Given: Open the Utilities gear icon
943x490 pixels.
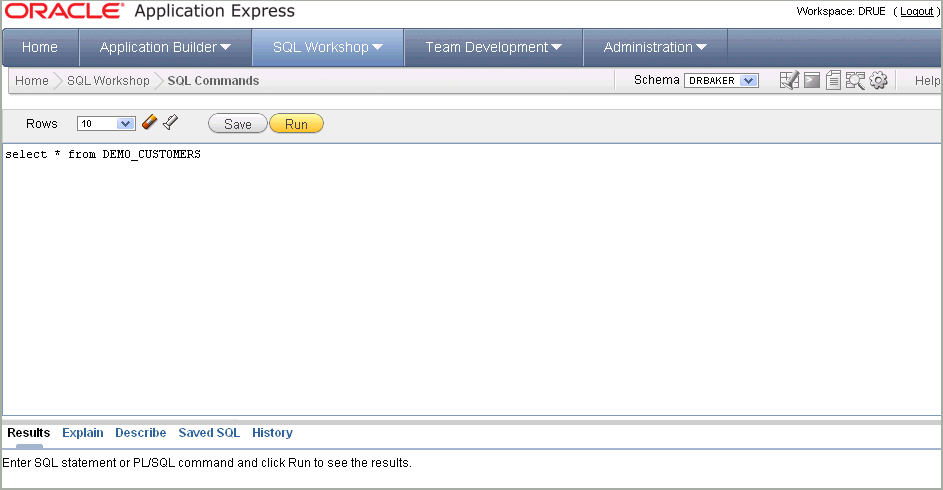Looking at the screenshot, I should (x=879, y=81).
